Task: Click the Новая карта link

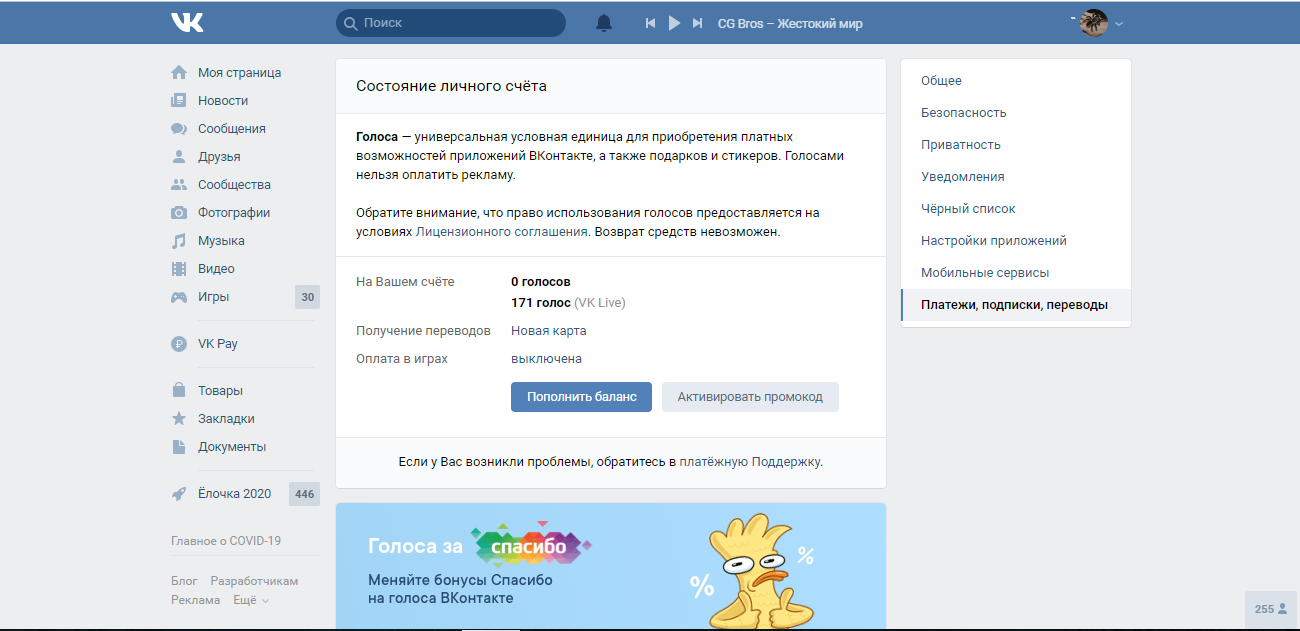Action: pyautogui.click(x=549, y=330)
